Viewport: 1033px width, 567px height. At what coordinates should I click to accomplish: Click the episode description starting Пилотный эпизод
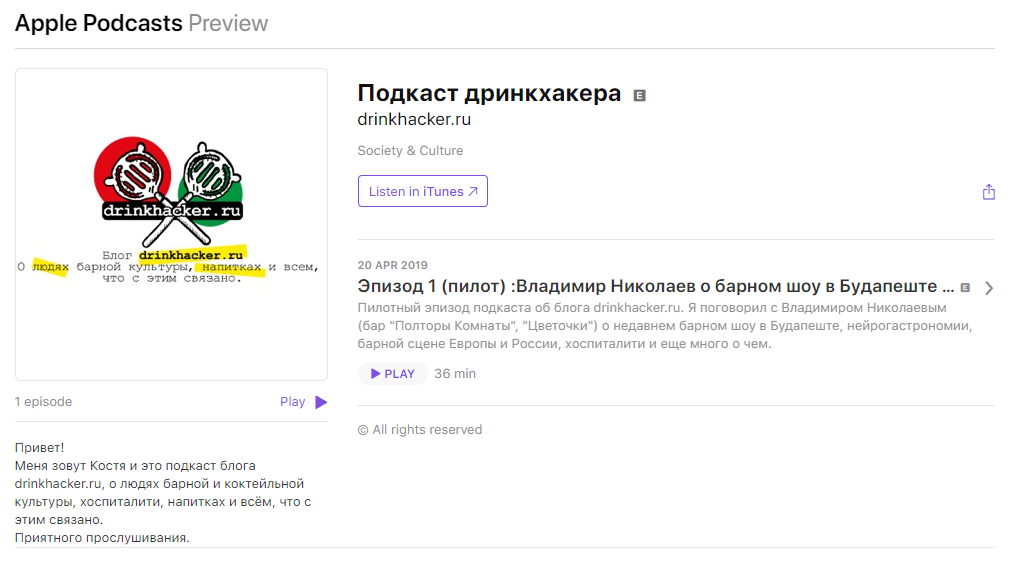(x=665, y=325)
